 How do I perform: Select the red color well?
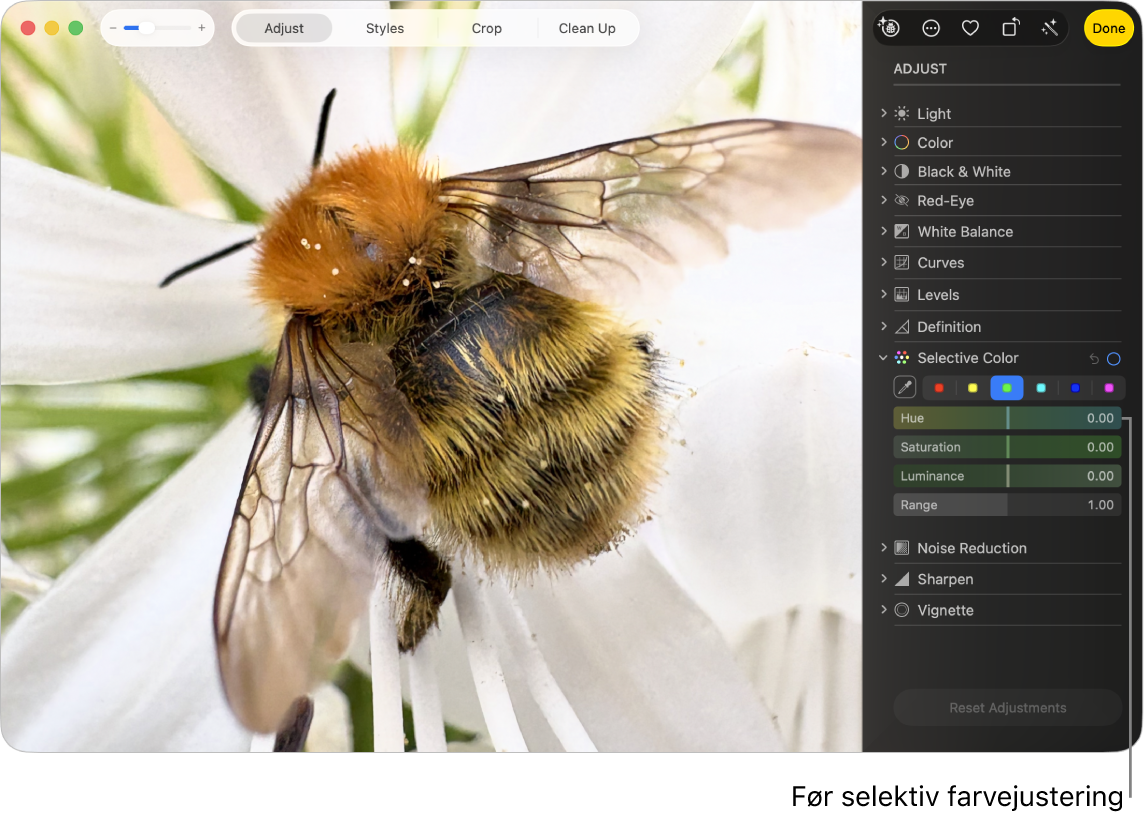[939, 388]
